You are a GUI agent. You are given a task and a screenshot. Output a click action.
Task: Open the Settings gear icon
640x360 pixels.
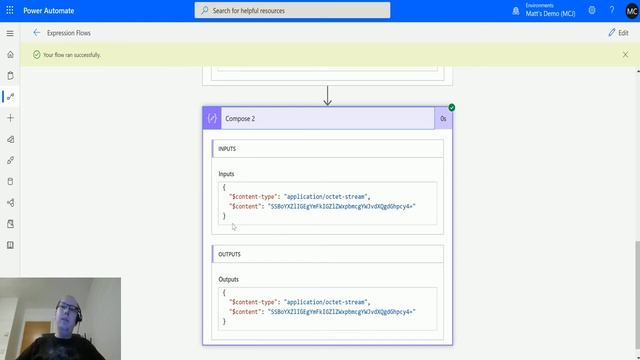click(592, 10)
